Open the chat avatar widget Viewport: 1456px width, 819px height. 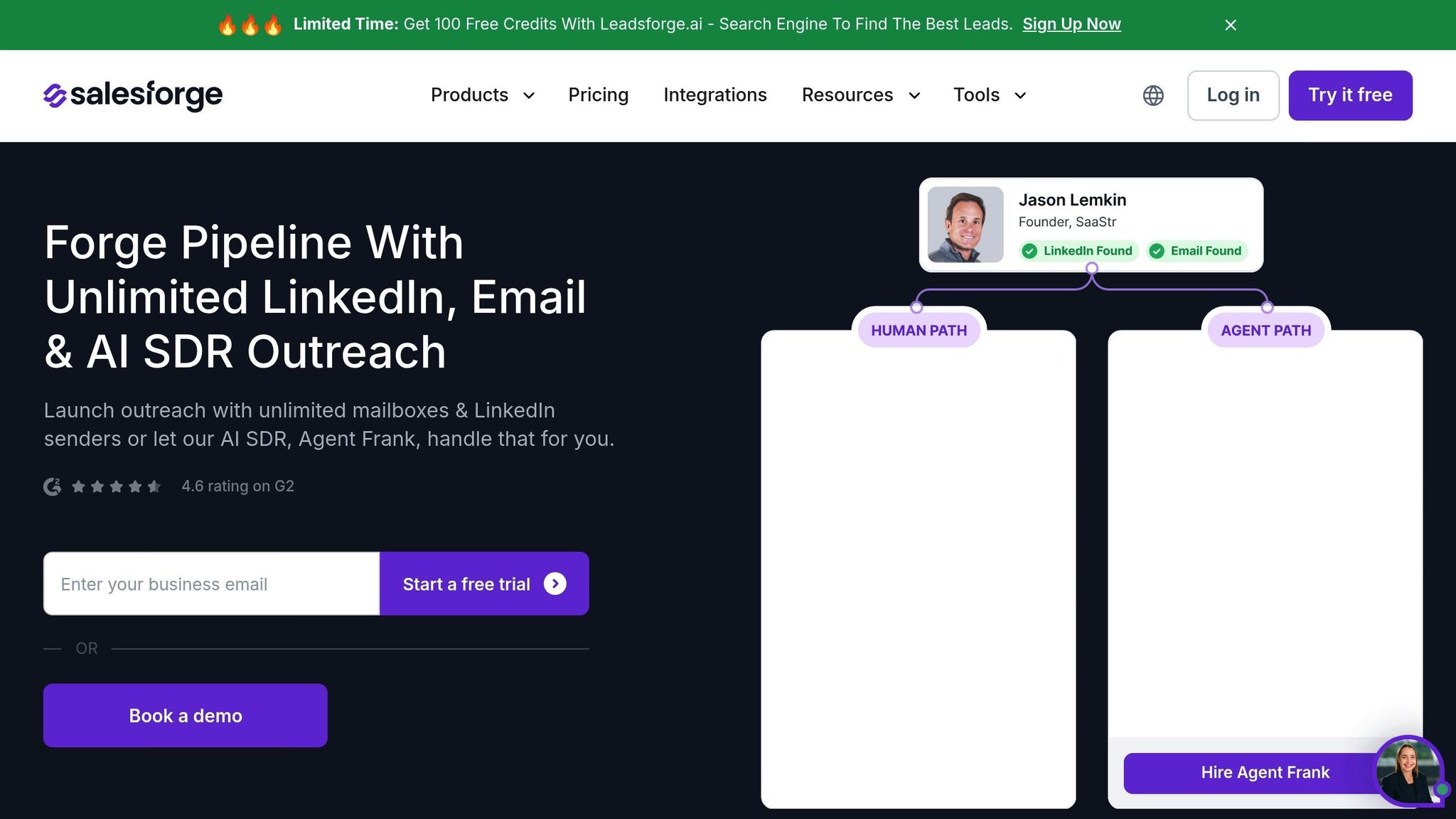pyautogui.click(x=1408, y=771)
